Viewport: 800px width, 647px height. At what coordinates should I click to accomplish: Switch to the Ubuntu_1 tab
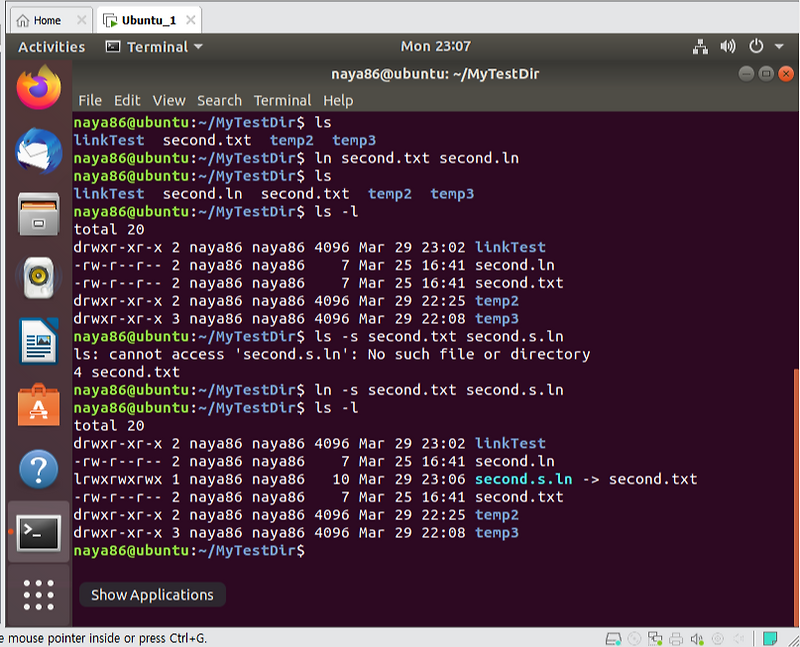pos(146,18)
